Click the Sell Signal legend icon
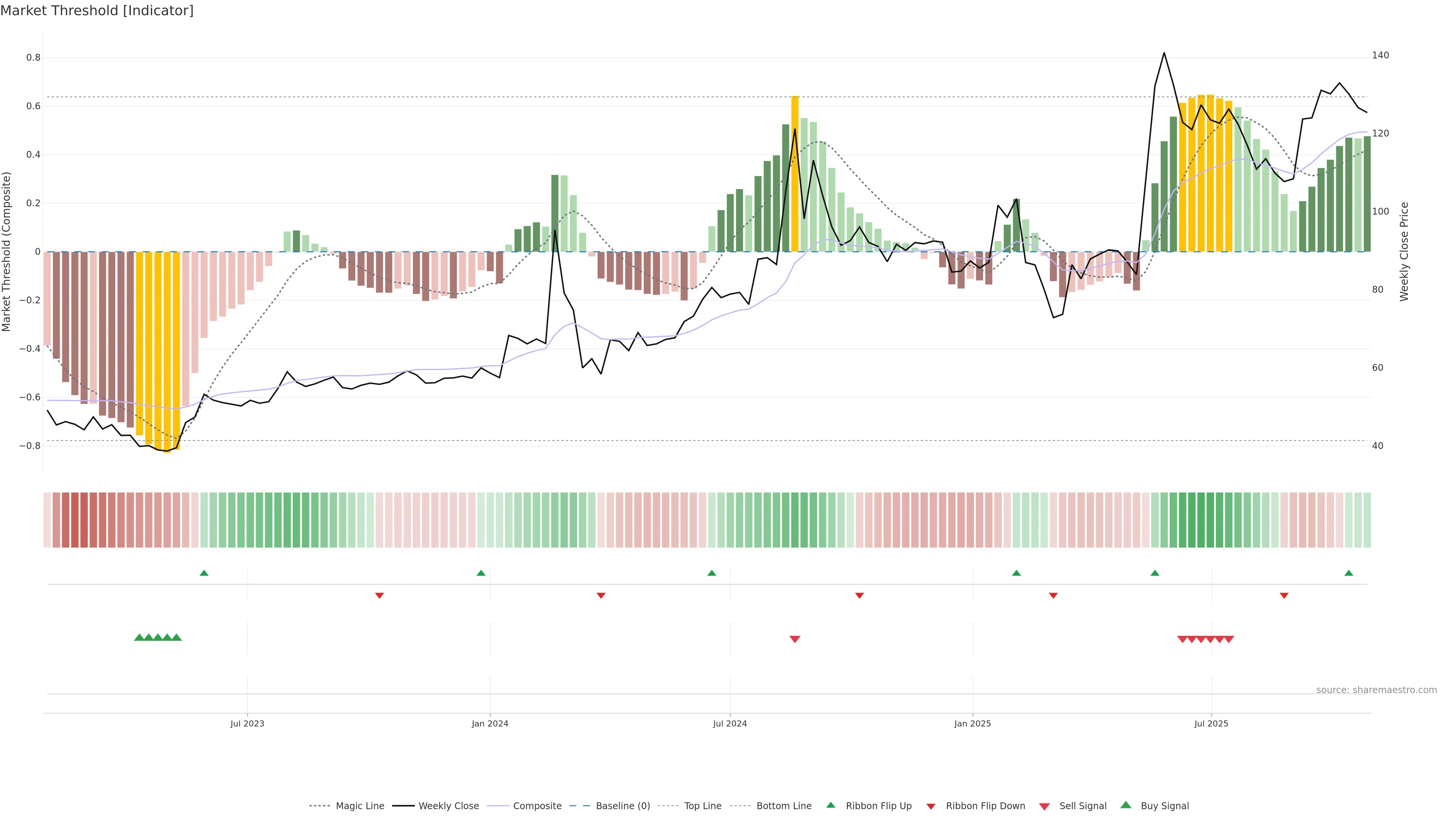1456x819 pixels. click(1045, 806)
